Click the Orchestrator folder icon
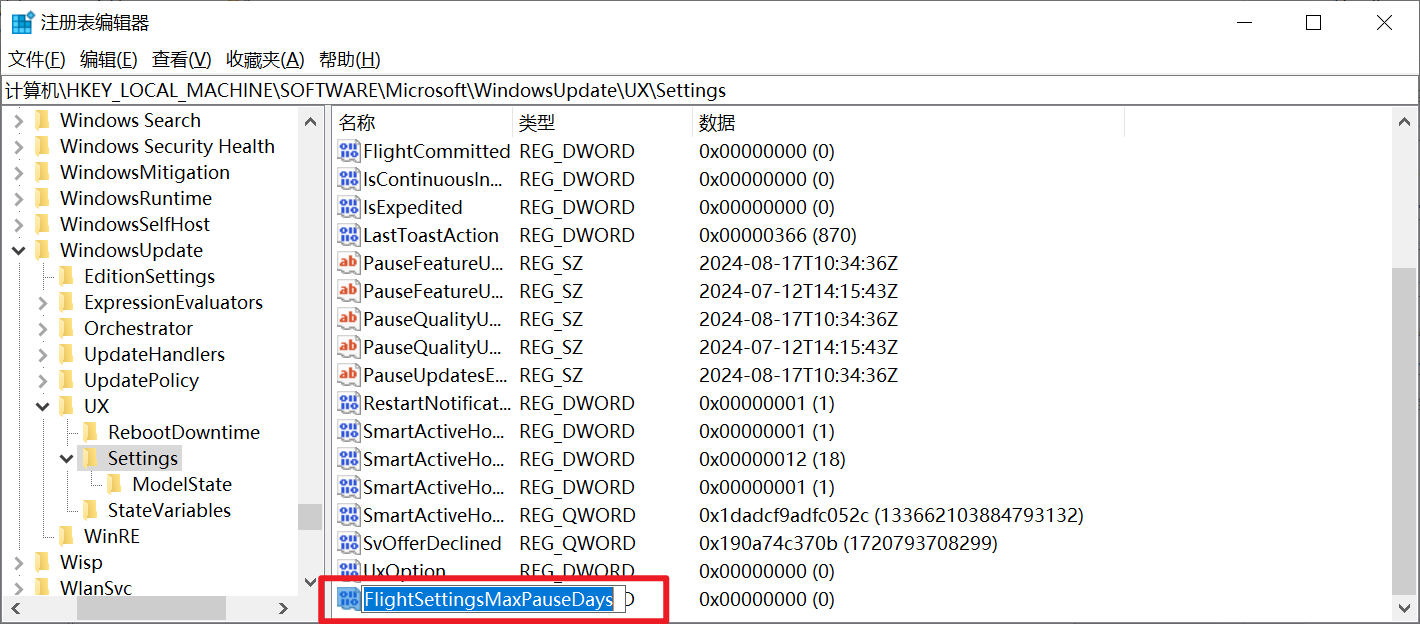Image resolution: width=1420 pixels, height=624 pixels. click(66, 328)
